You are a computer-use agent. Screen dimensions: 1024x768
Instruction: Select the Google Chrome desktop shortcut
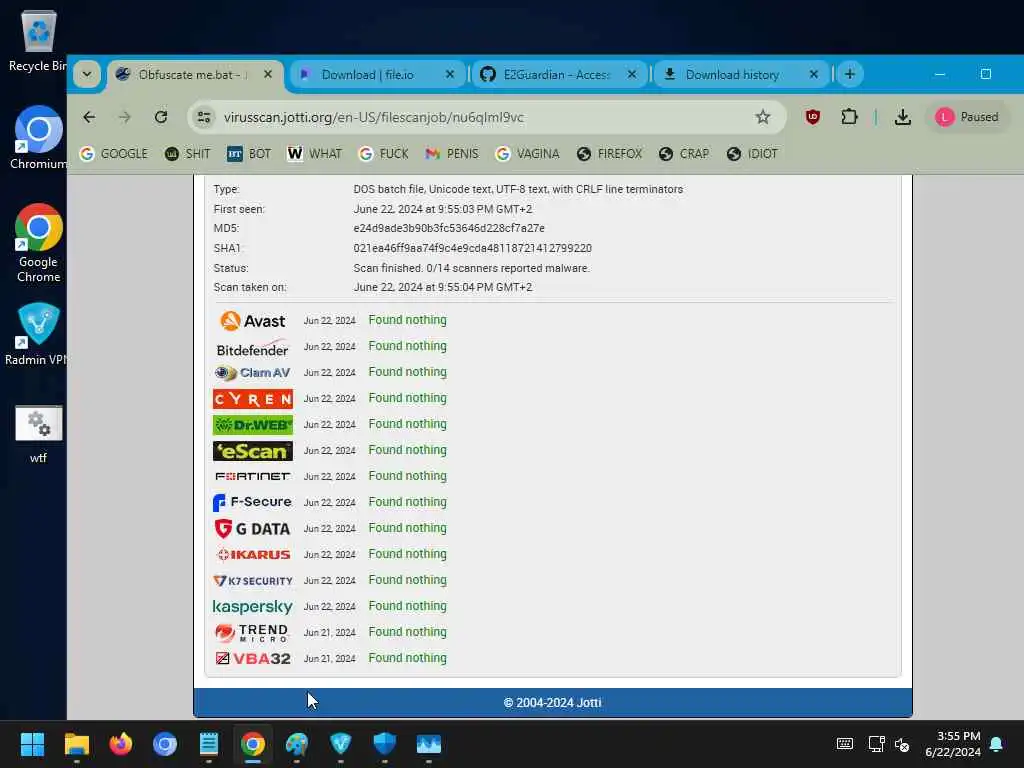[39, 243]
